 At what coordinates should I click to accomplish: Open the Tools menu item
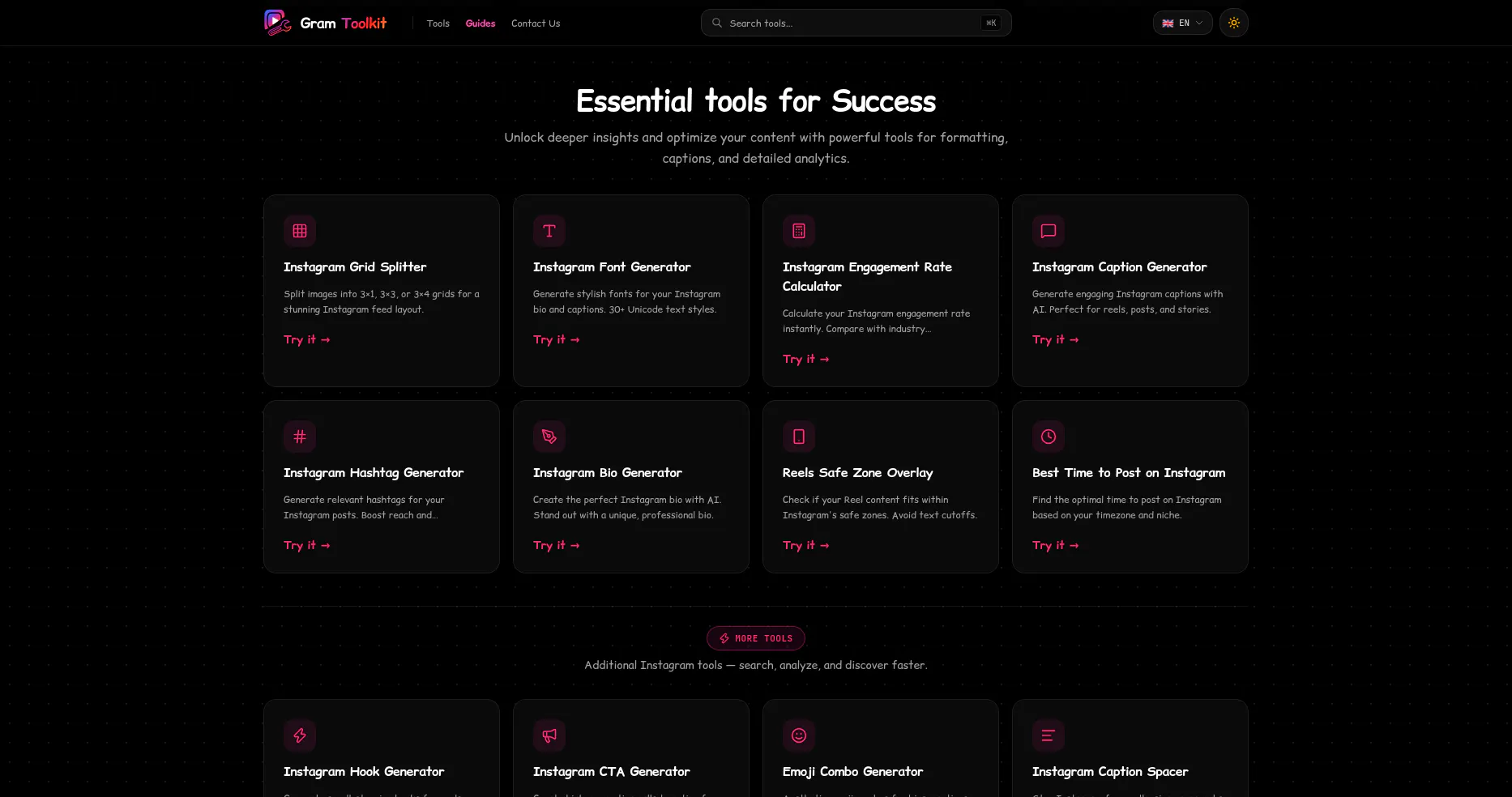(438, 23)
